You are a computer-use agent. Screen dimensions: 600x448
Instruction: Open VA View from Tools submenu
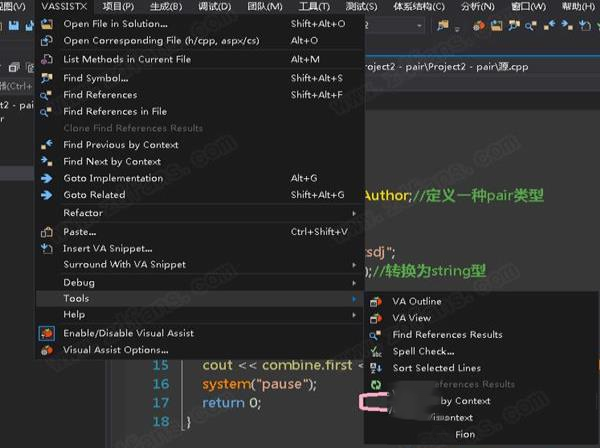click(x=412, y=318)
